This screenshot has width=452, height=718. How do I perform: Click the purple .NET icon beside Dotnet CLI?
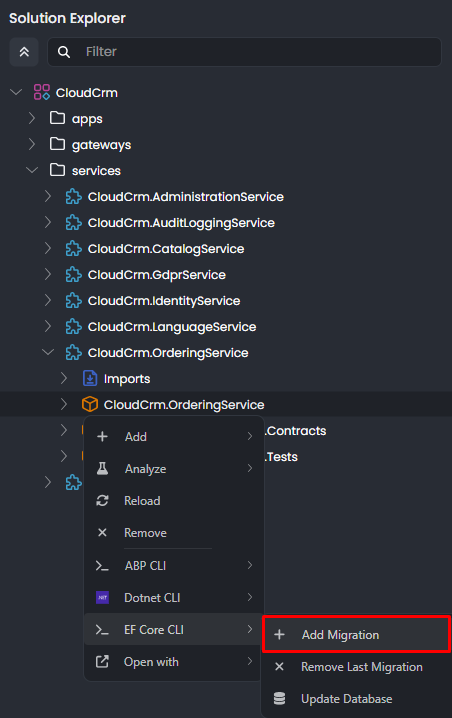103,598
